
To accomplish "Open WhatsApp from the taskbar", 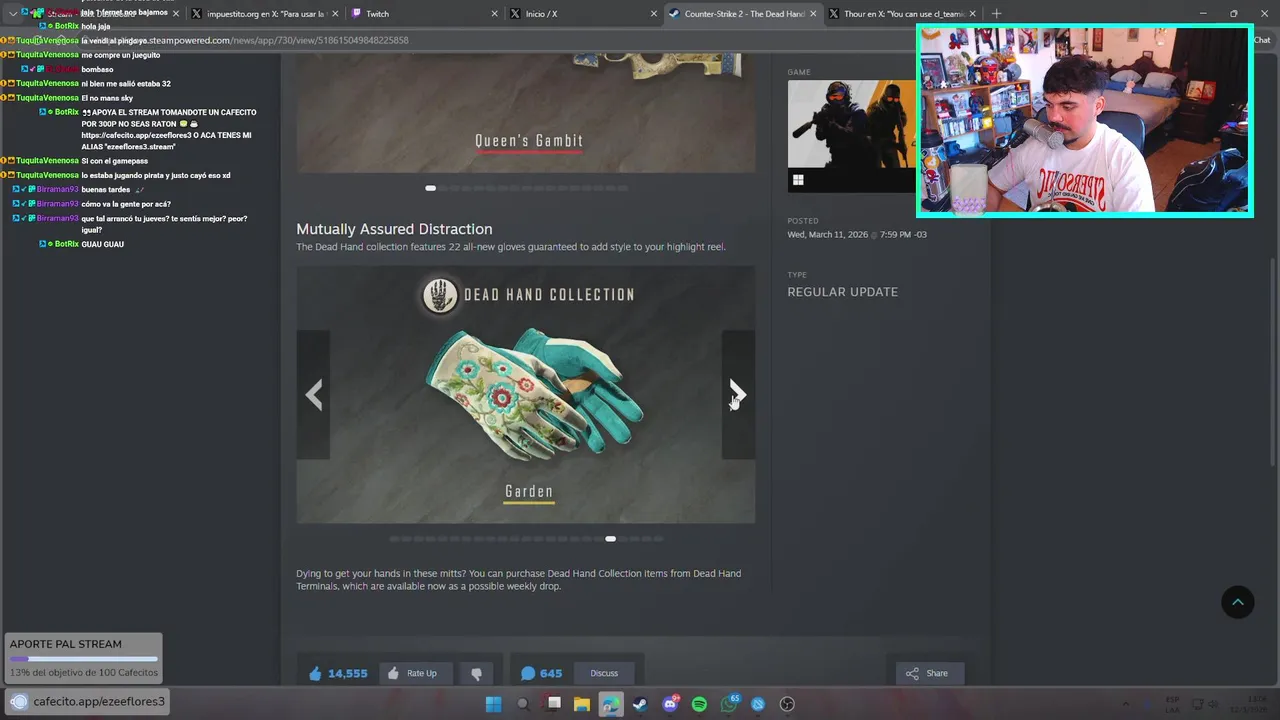I will pos(729,704).
